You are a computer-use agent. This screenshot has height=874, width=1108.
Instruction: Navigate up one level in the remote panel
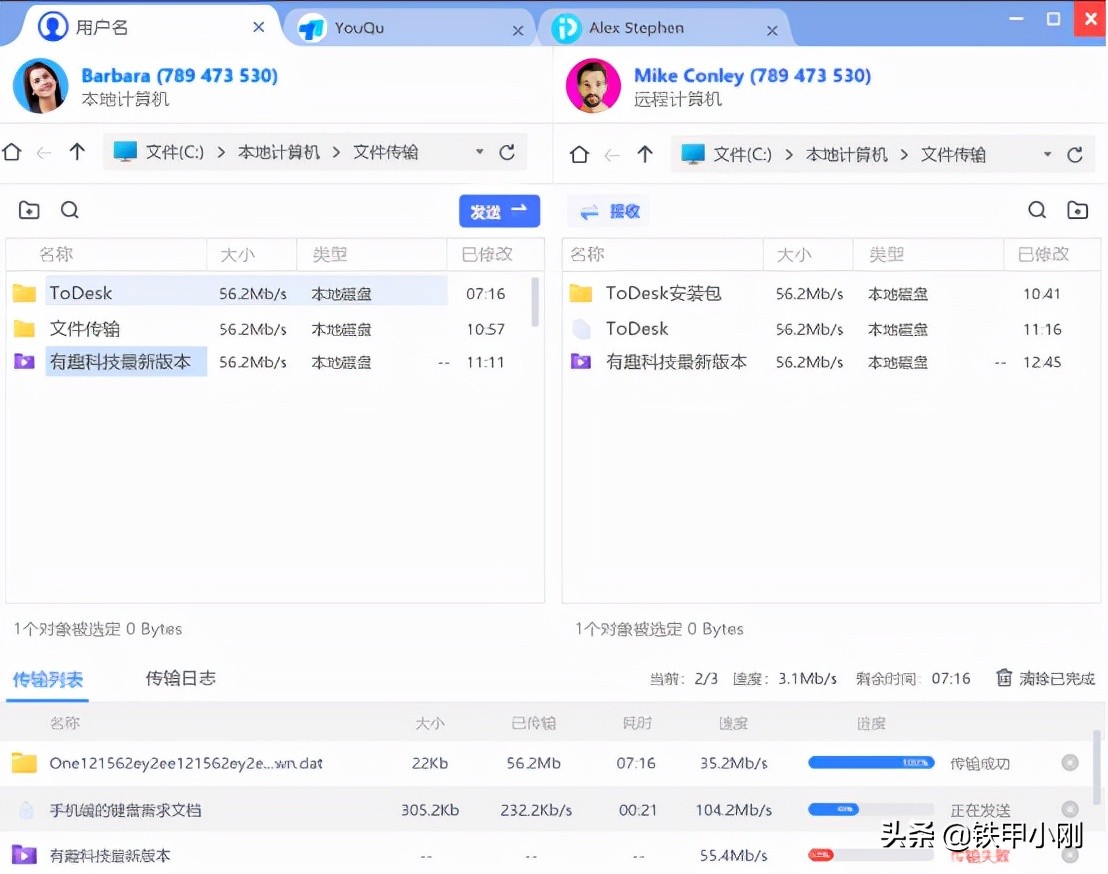(645, 152)
